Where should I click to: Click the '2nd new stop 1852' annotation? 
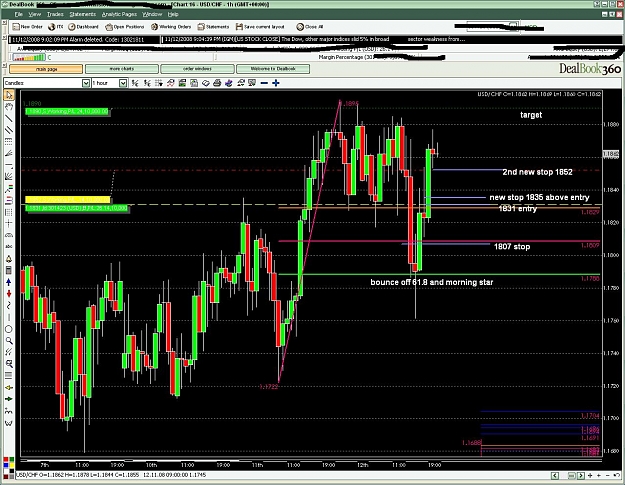pos(537,172)
